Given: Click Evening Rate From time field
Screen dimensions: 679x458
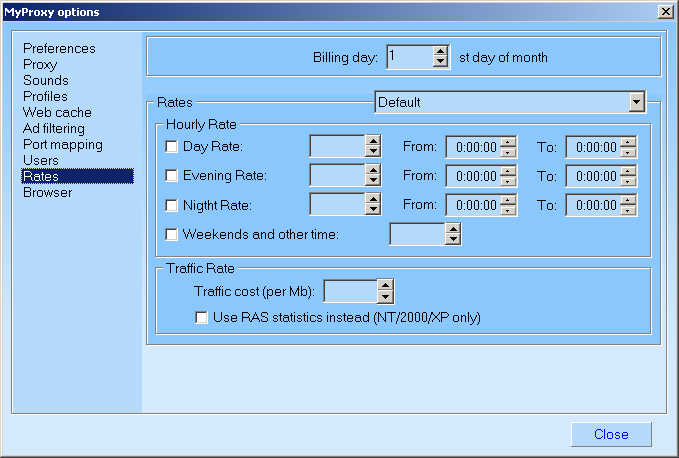Looking at the screenshot, I should (x=473, y=176).
